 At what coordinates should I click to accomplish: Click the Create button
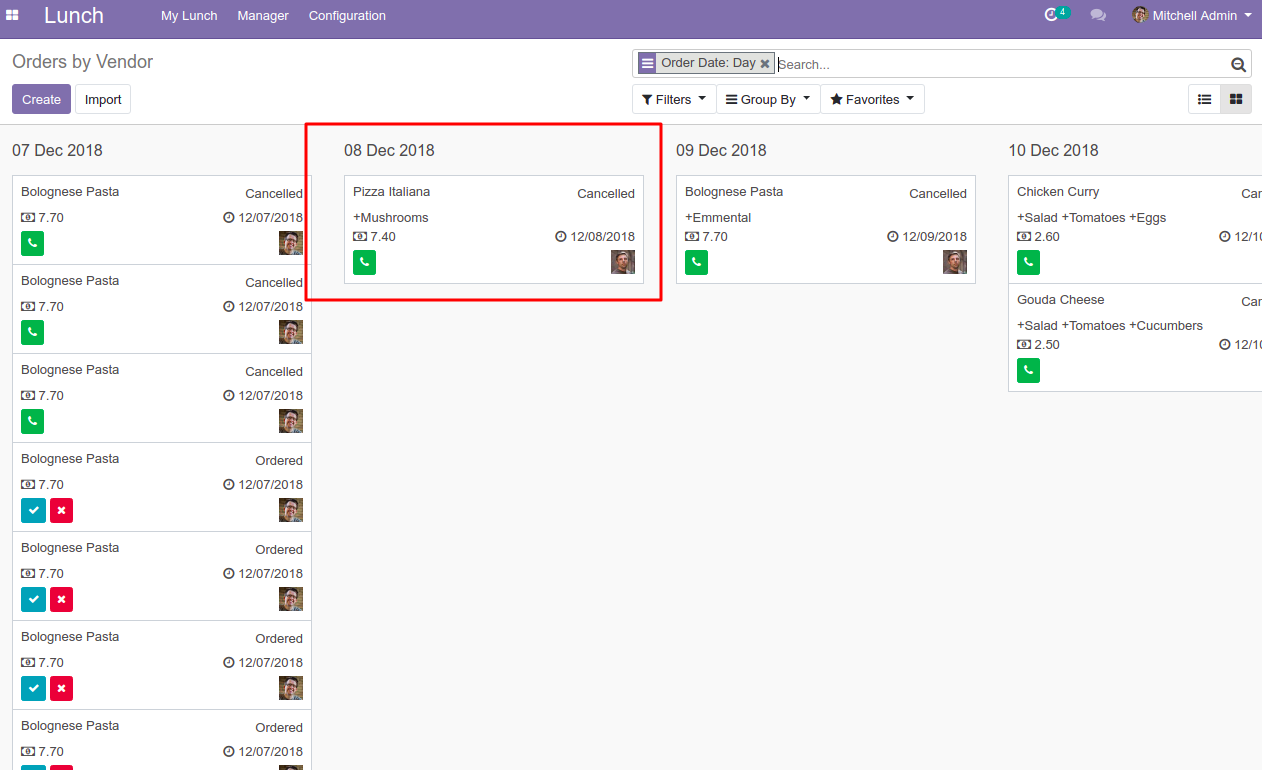point(40,99)
